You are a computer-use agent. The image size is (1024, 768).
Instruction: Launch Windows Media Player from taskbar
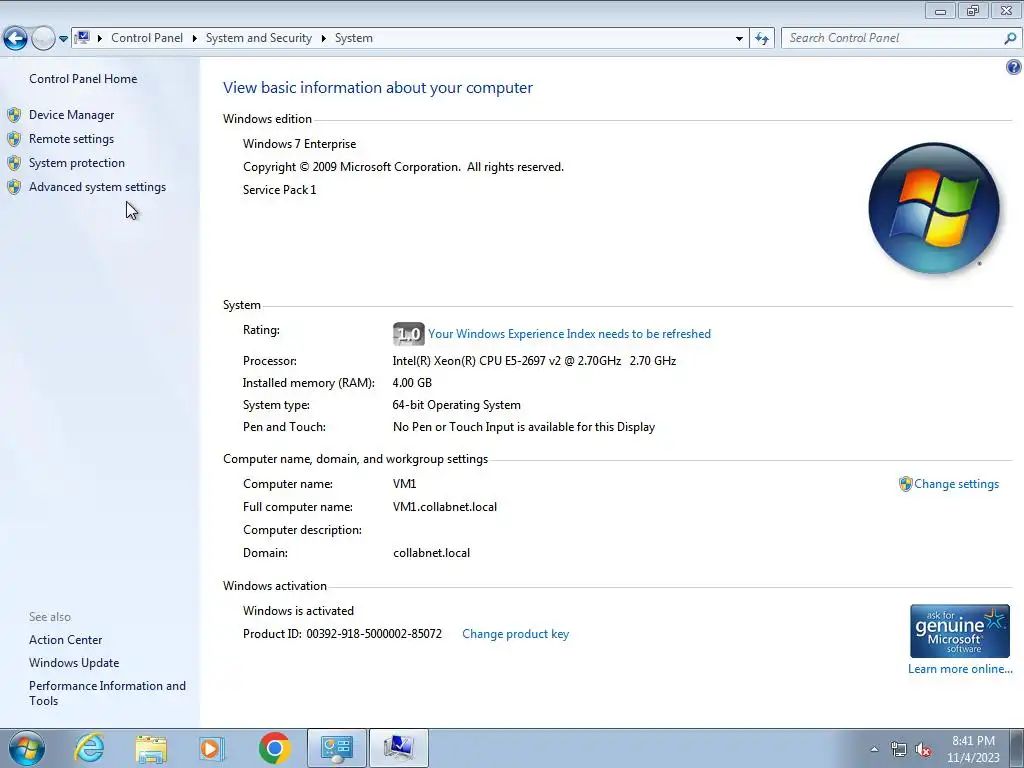click(211, 749)
